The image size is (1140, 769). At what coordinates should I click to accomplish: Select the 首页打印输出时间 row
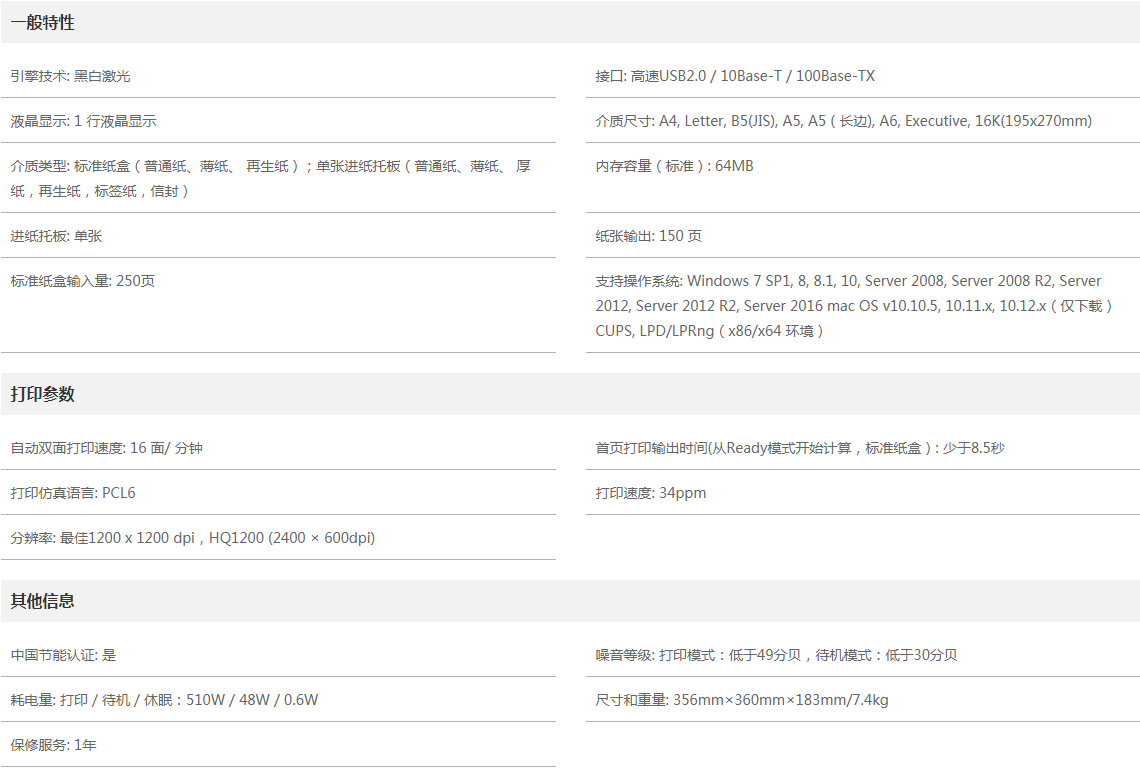click(799, 448)
